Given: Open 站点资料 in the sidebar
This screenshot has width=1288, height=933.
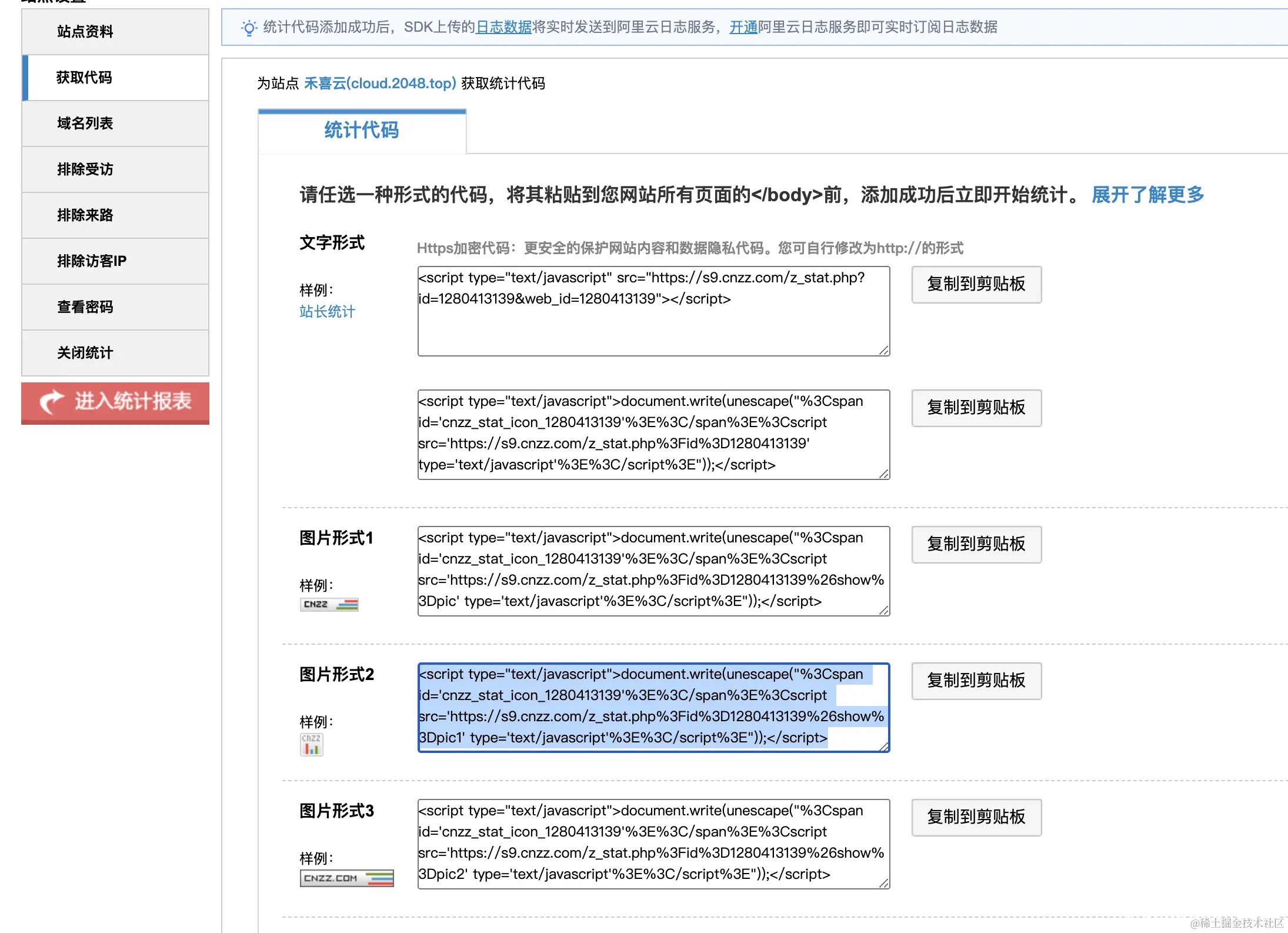Looking at the screenshot, I should tap(115, 32).
